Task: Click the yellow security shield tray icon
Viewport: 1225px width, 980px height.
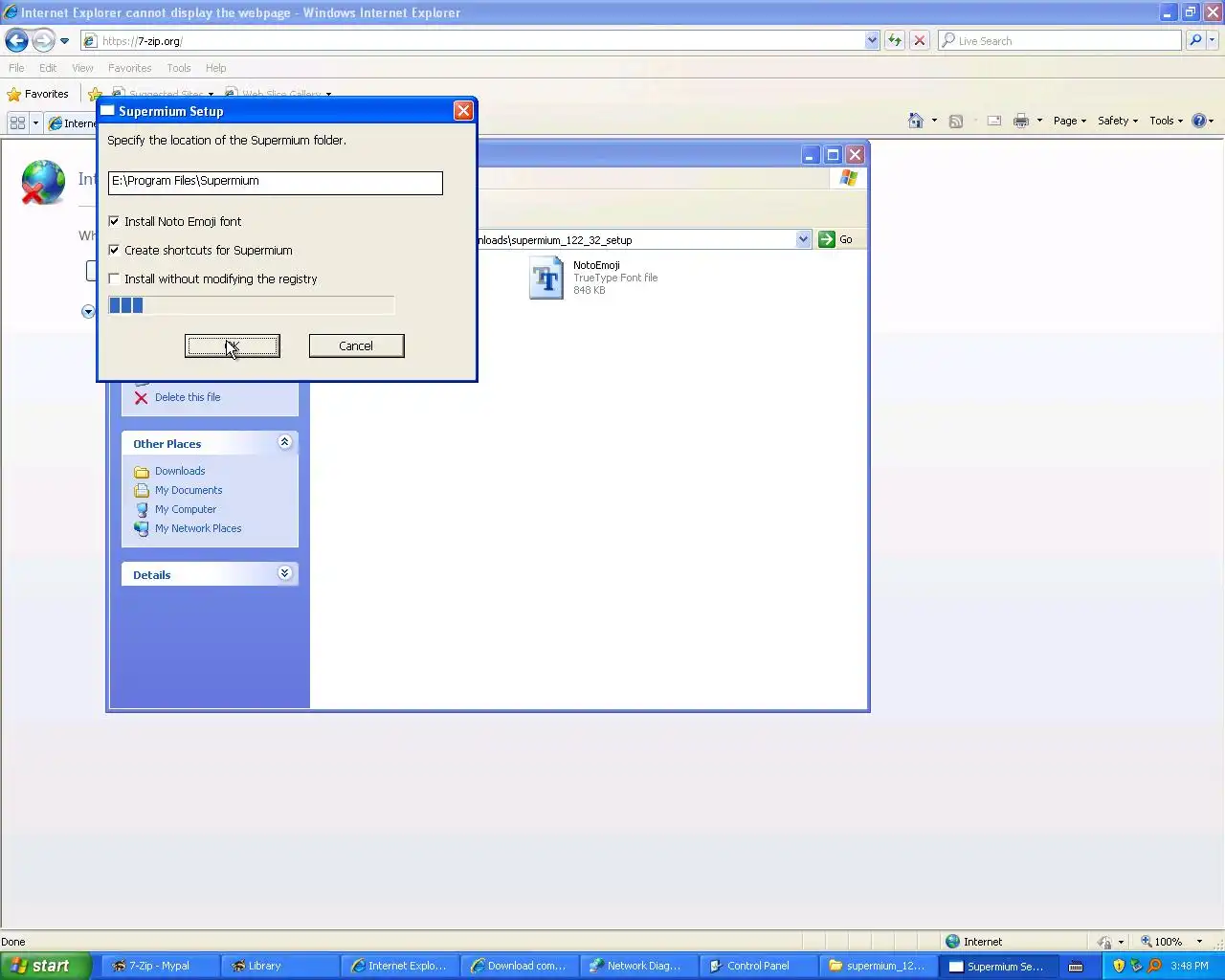Action: click(1119, 966)
